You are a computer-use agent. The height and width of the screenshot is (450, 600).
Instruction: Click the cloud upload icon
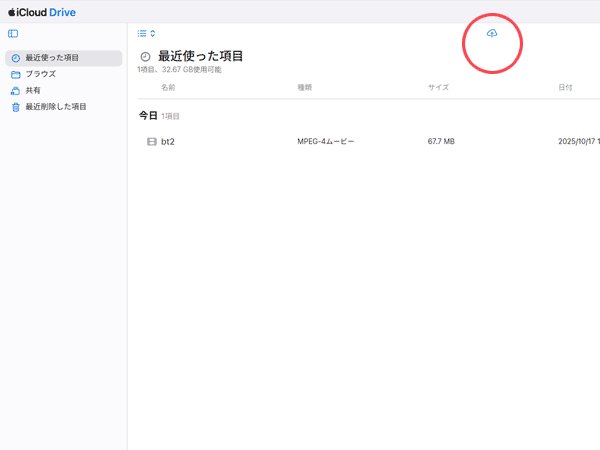tap(491, 34)
